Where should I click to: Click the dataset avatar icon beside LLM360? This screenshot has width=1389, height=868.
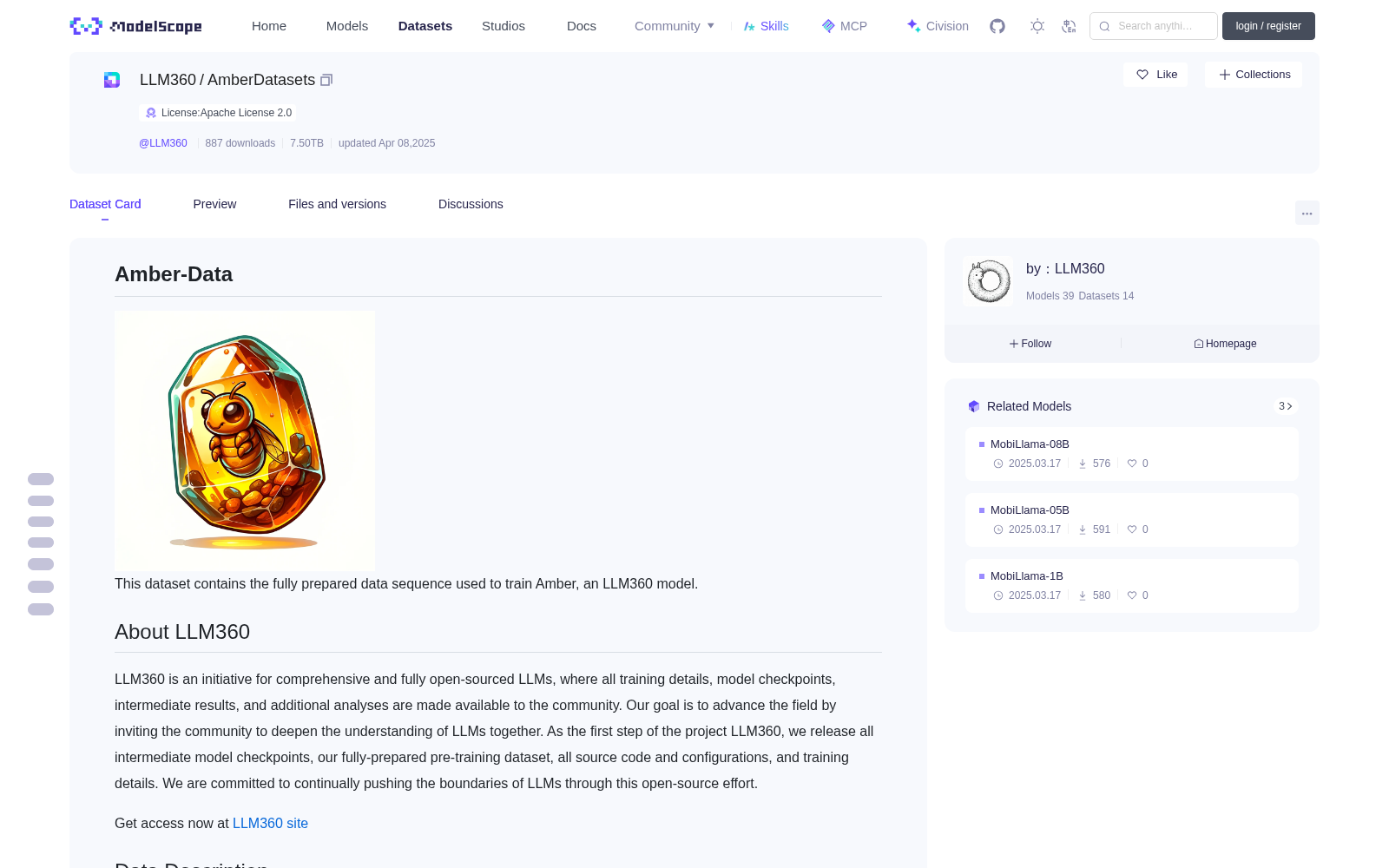click(x=112, y=80)
